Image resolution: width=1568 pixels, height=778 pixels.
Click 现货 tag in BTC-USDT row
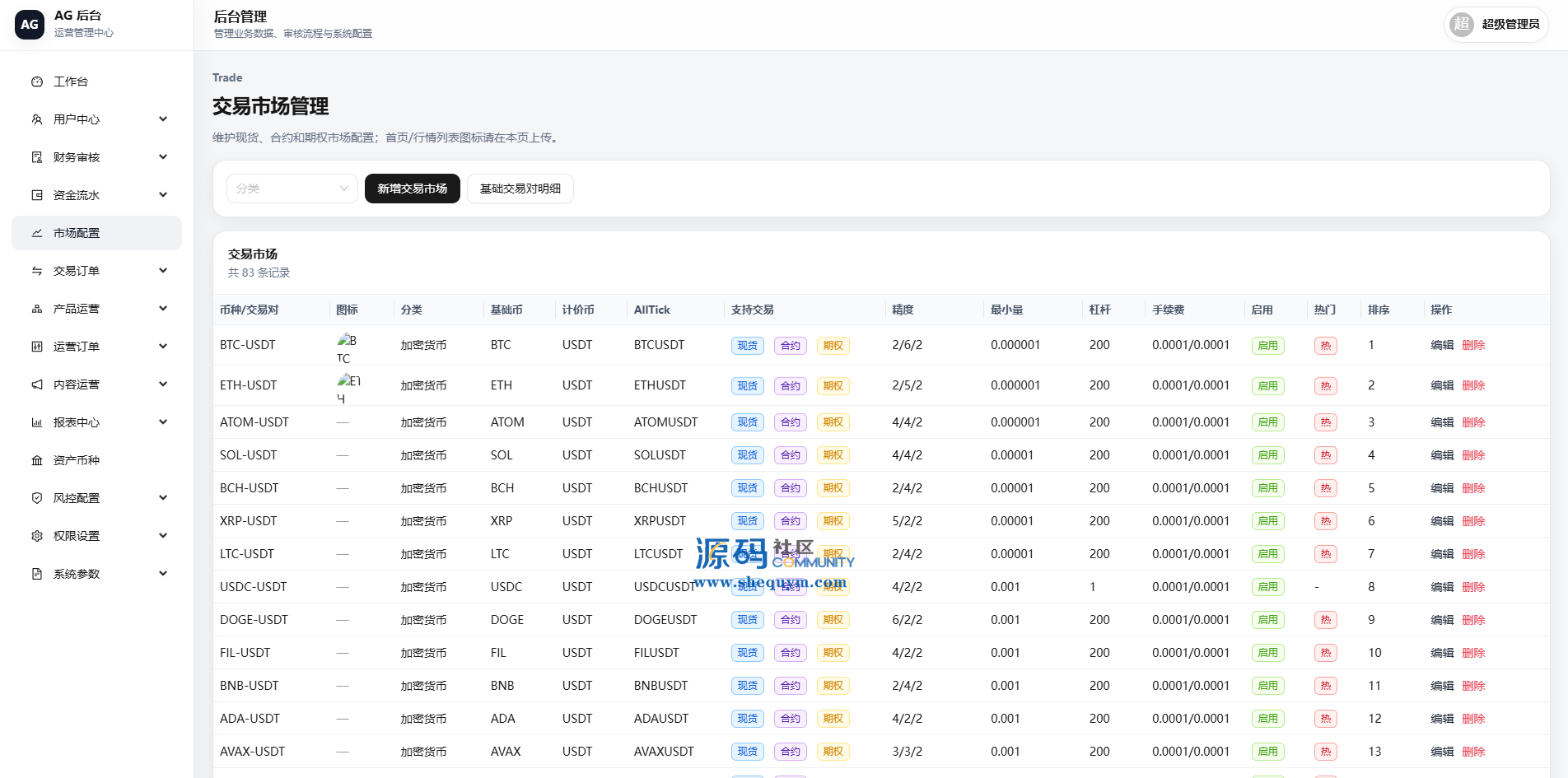point(748,346)
